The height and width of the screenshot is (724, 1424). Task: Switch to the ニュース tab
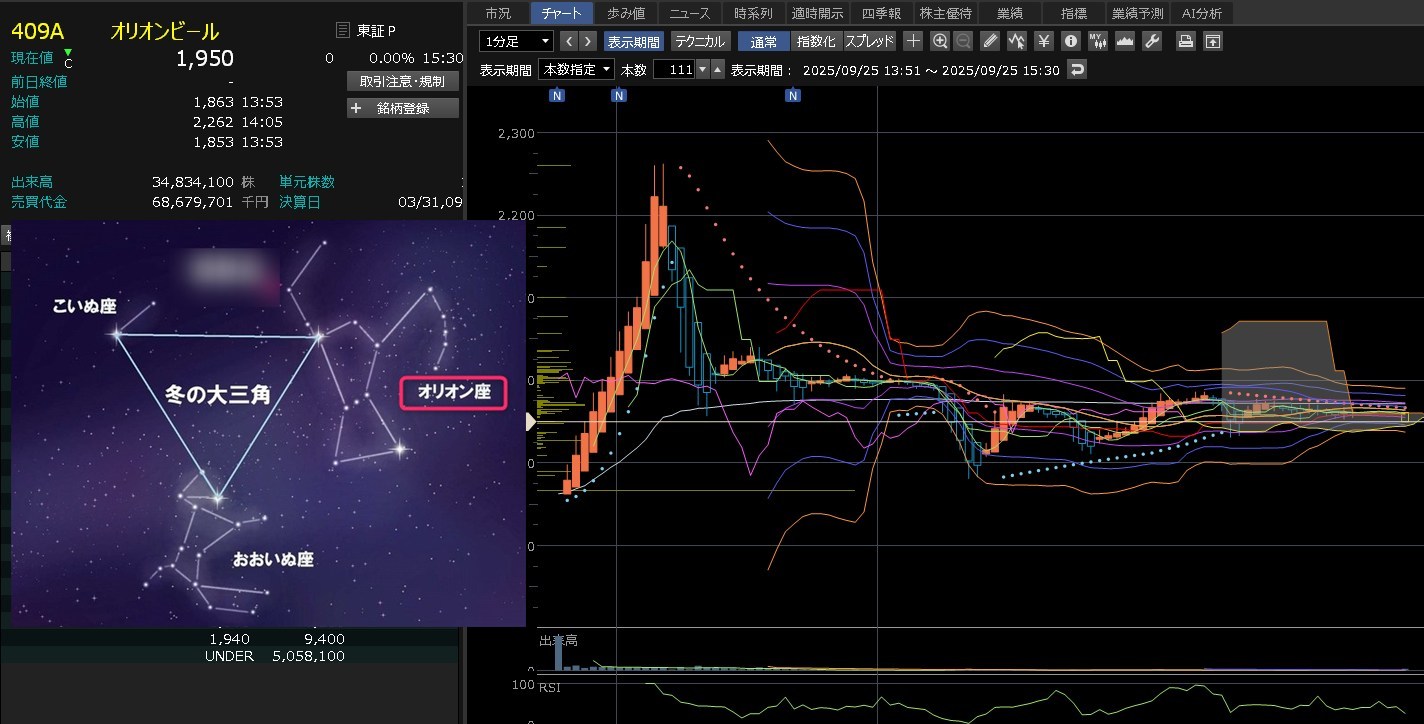[689, 13]
